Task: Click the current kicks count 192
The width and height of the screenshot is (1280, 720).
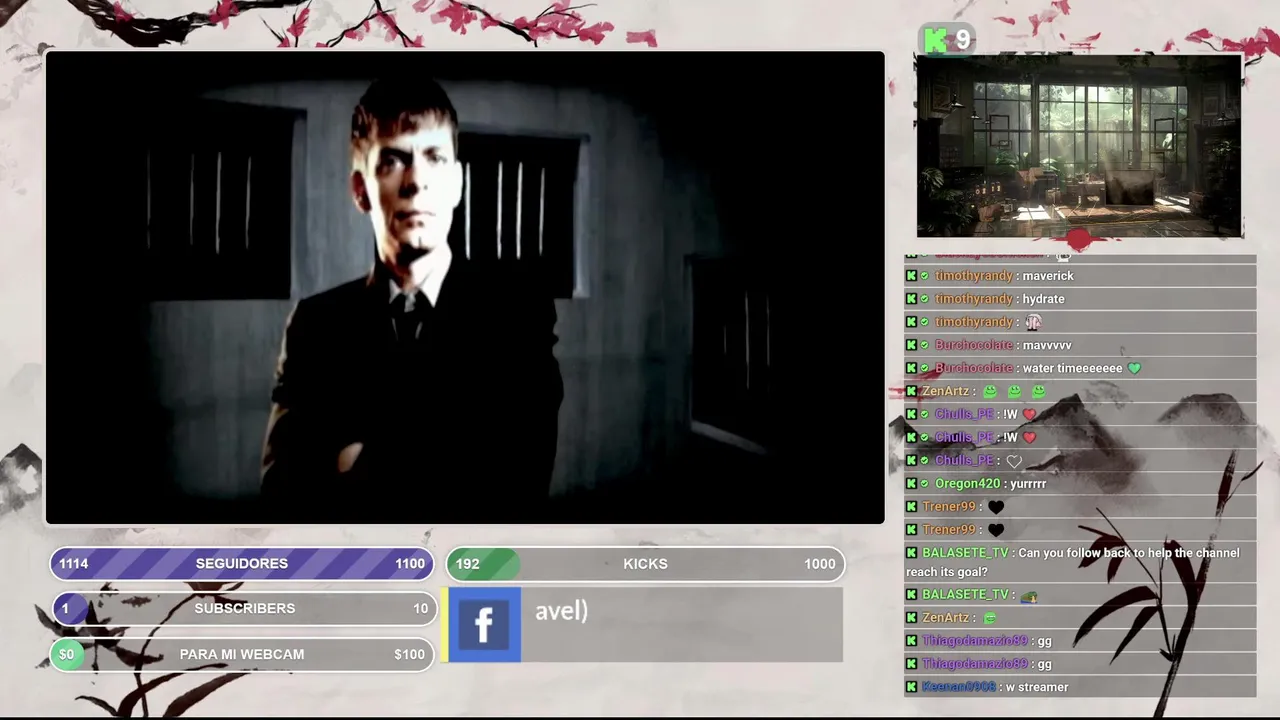Action: (x=468, y=564)
